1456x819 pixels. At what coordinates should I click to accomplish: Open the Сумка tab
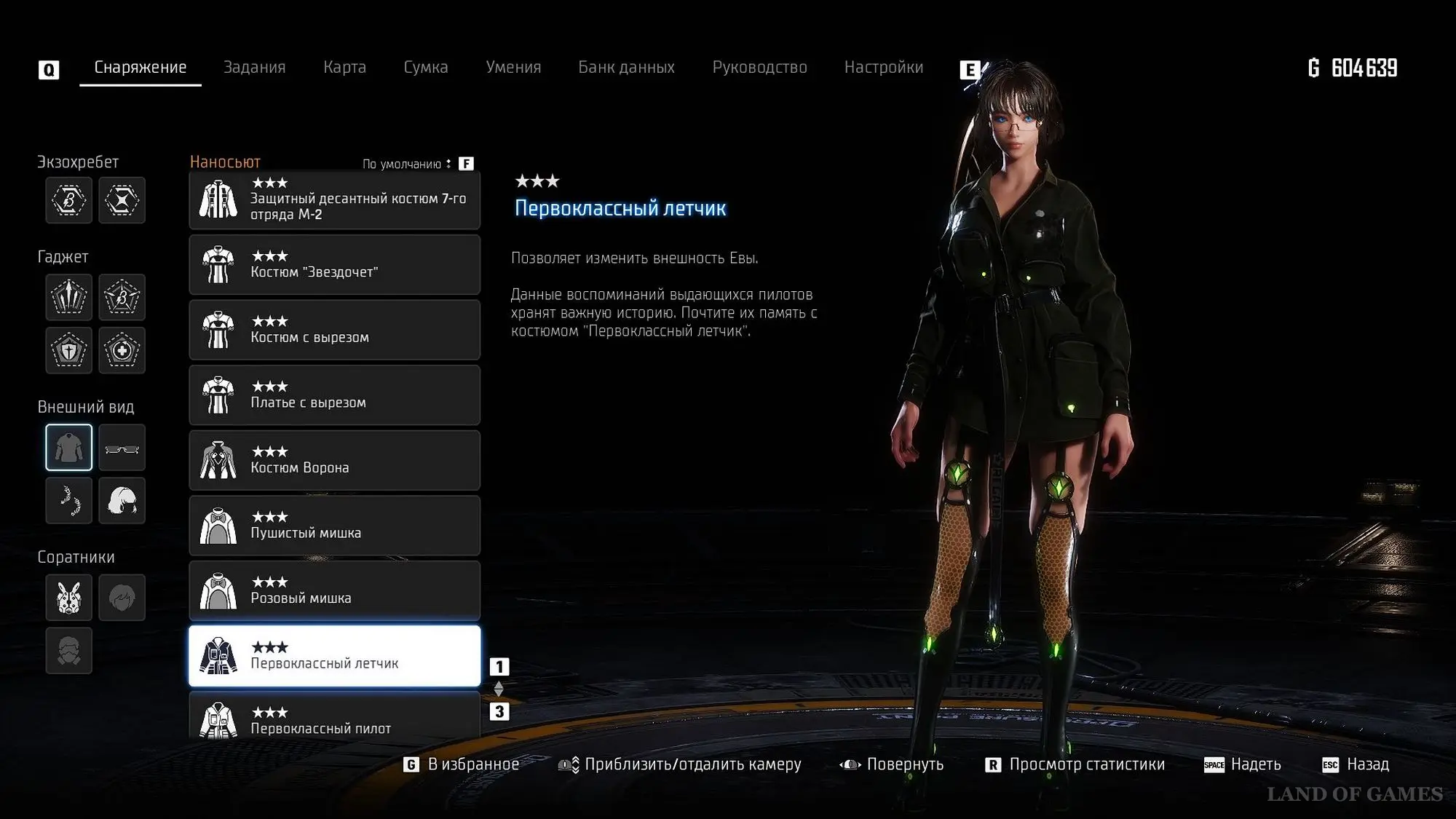[x=426, y=67]
